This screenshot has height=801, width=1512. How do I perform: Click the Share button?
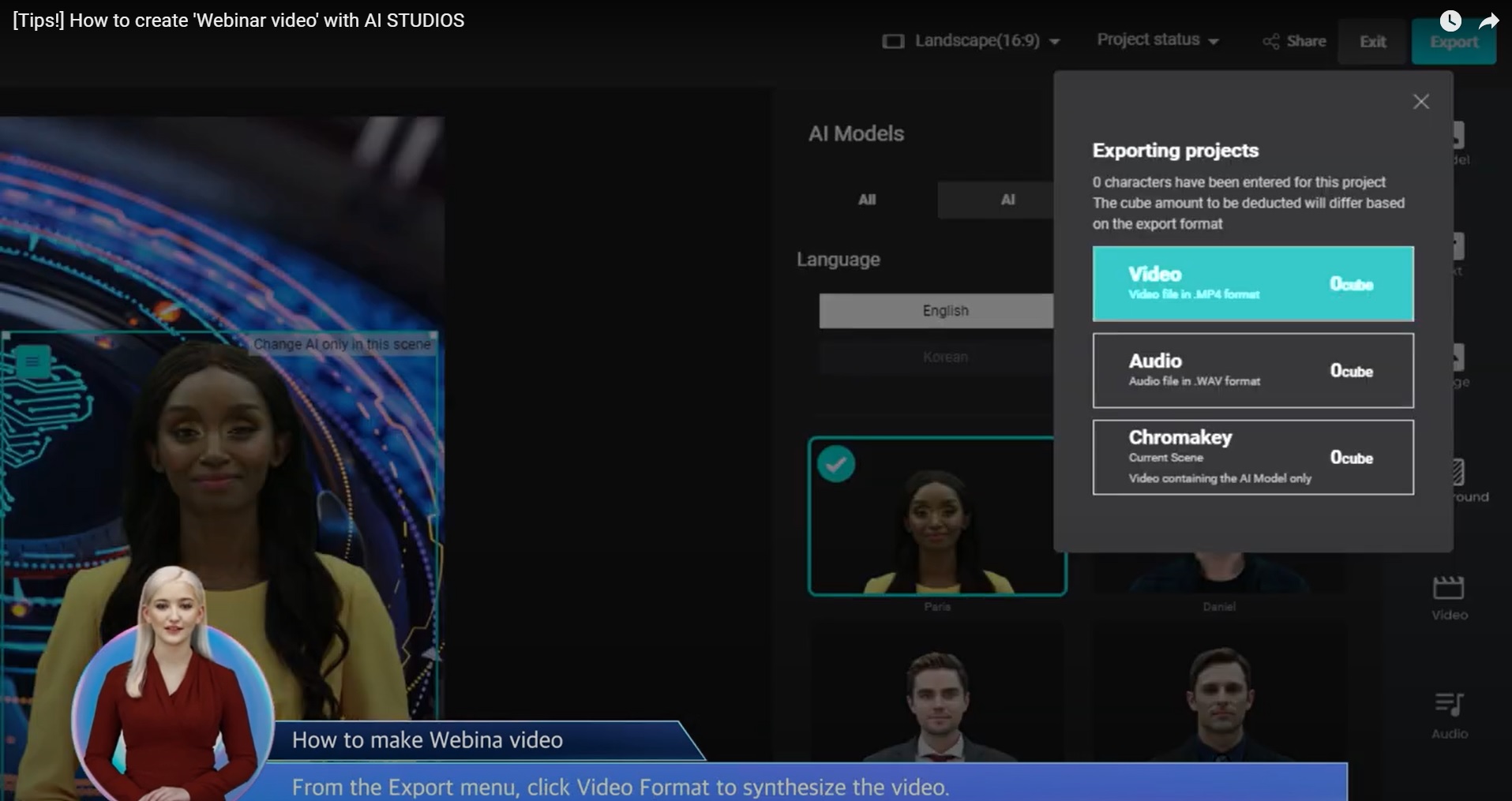tap(1295, 41)
